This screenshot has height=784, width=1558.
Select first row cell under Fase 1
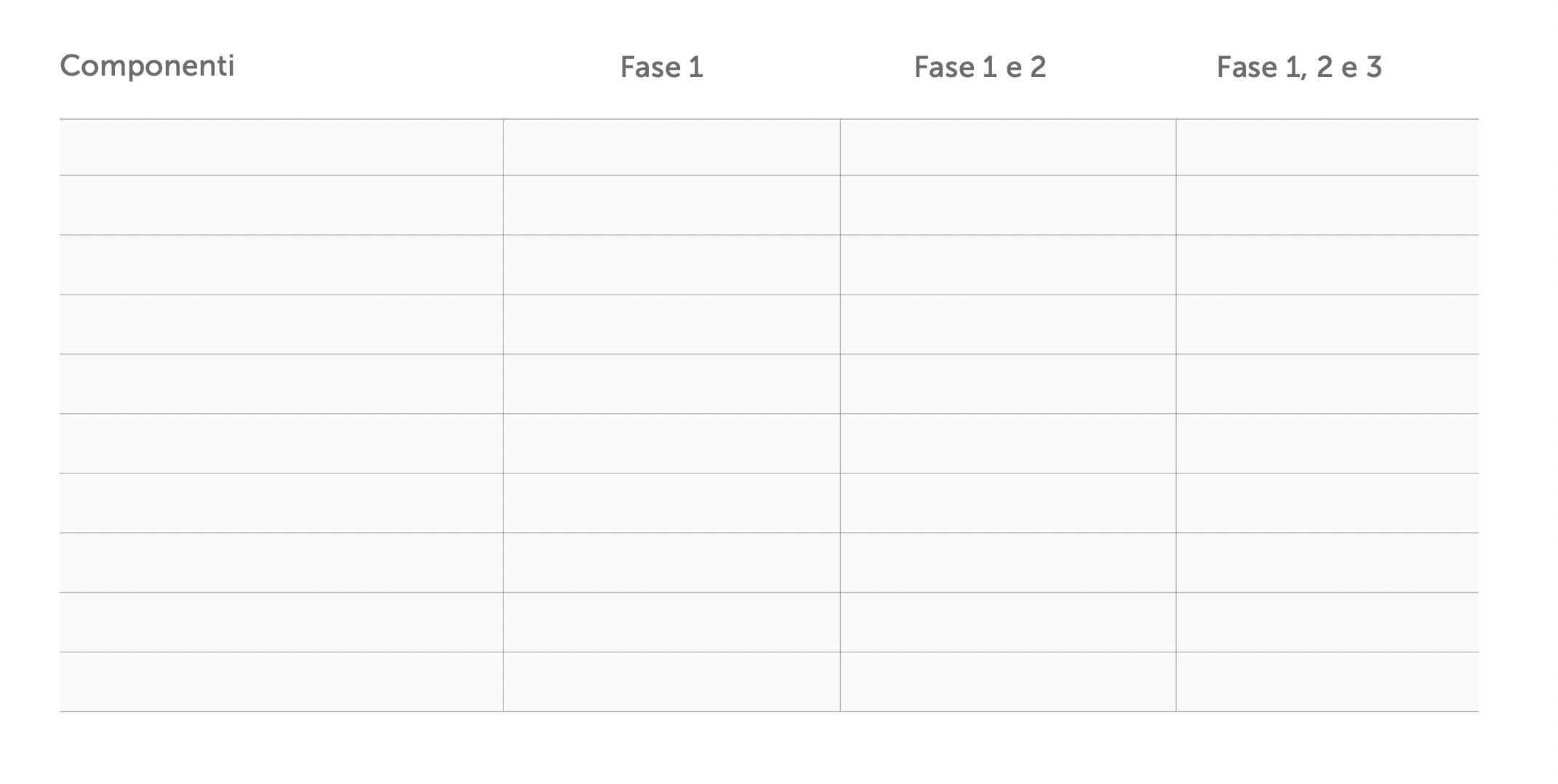click(671, 148)
